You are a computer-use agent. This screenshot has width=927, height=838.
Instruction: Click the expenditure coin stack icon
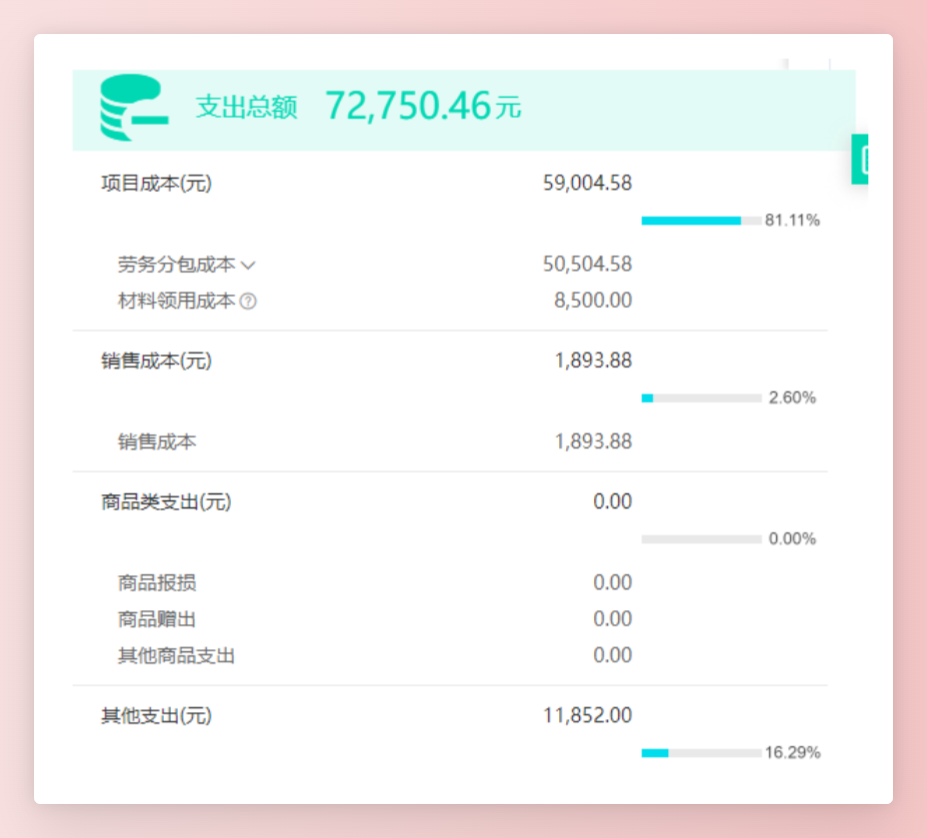pyautogui.click(x=134, y=108)
